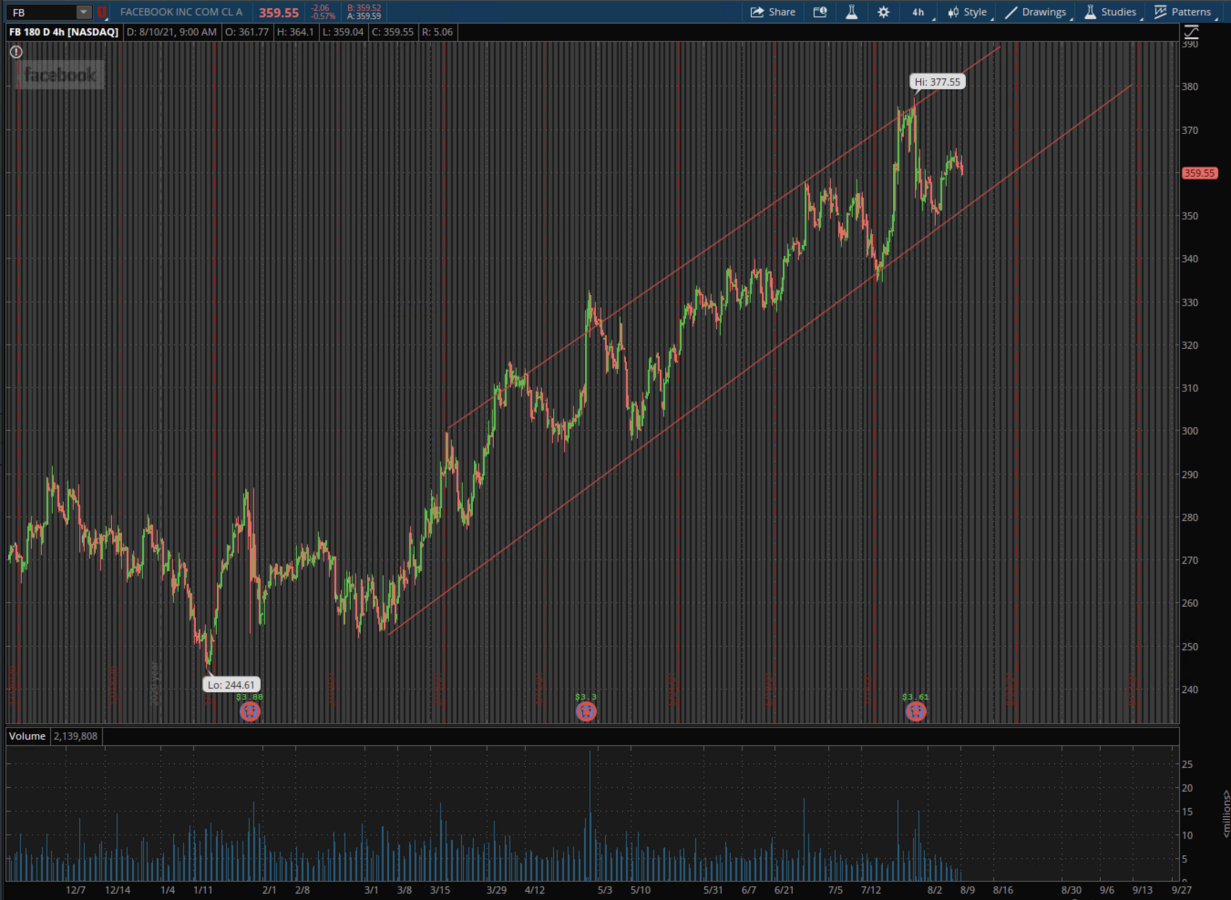Click the Volume study label
Viewport: 1231px width, 900px height.
pyautogui.click(x=27, y=736)
